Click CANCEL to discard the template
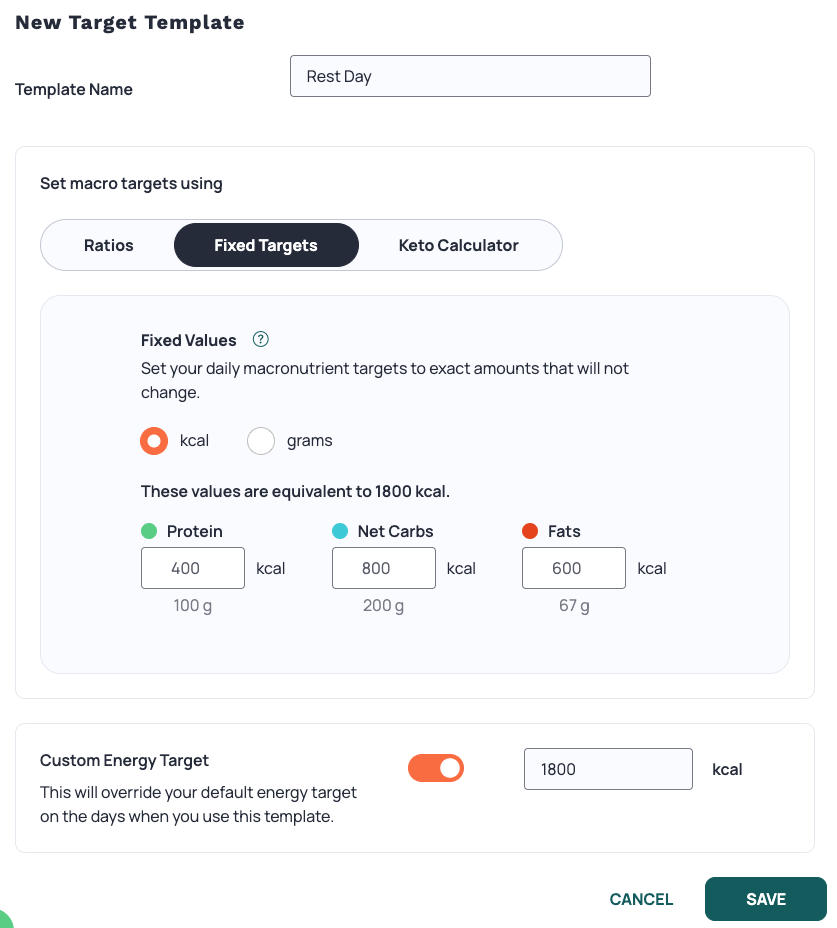Viewport: 837px width, 928px height. click(641, 899)
